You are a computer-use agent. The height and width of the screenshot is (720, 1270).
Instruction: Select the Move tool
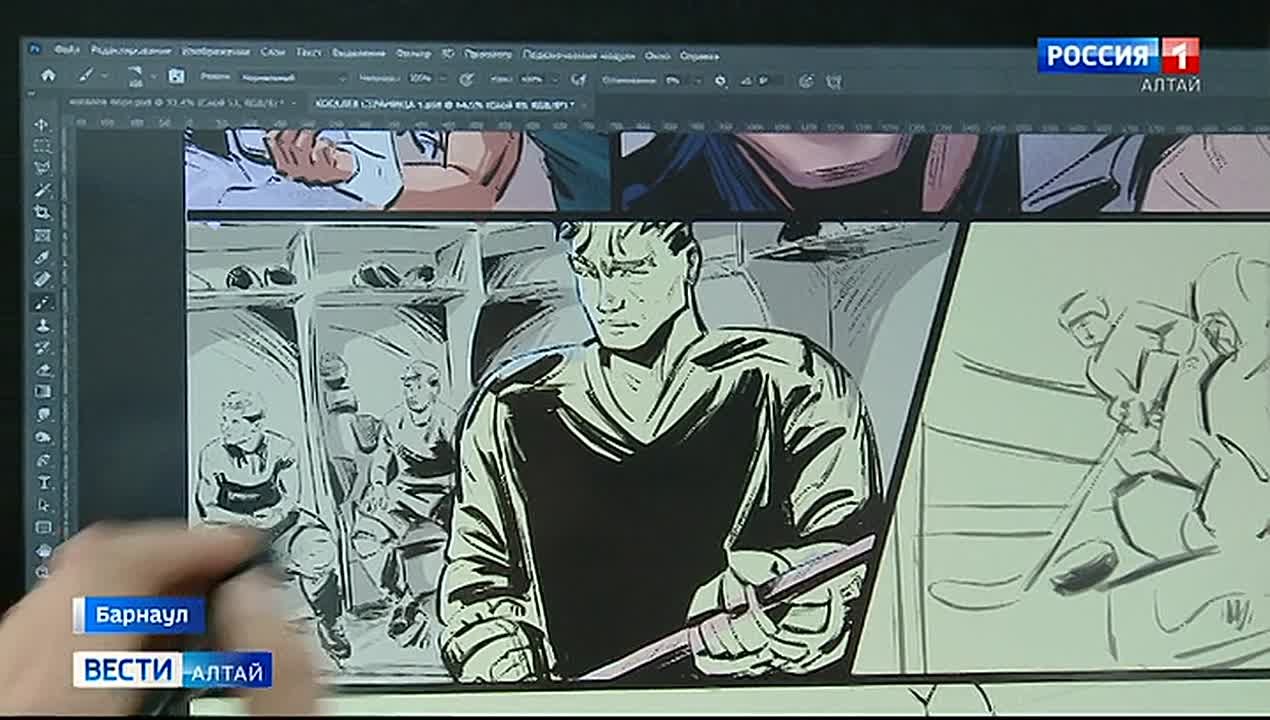tap(42, 125)
